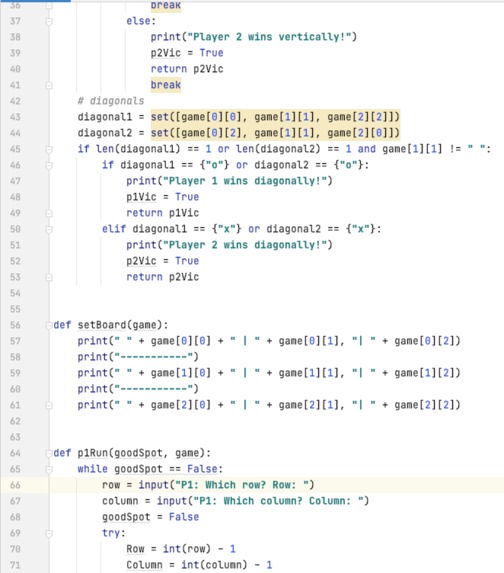This screenshot has height=573, width=504.
Task: Click 'return p2Vic' on line 53
Action: coord(163,277)
